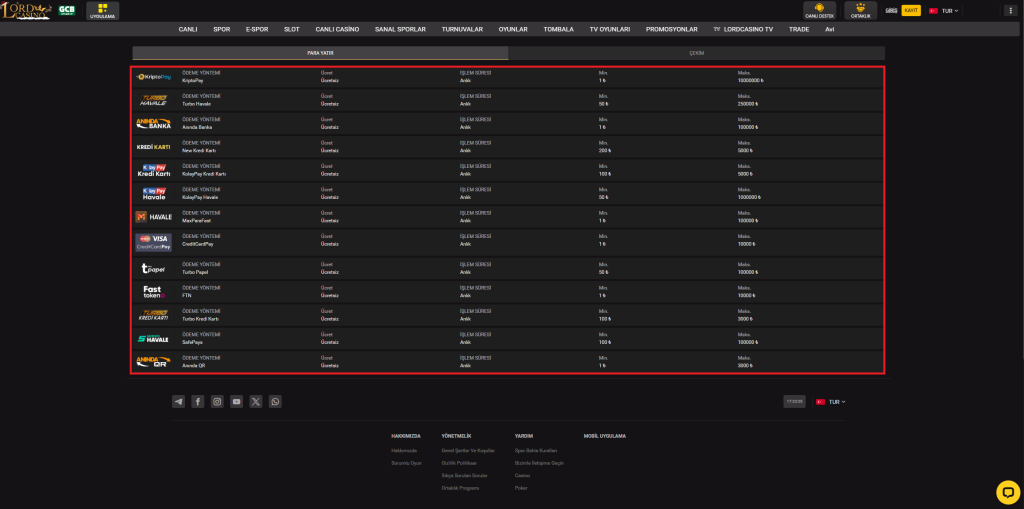Open the Gizlilik Politikası footer link
The width and height of the screenshot is (1024, 509).
459,463
